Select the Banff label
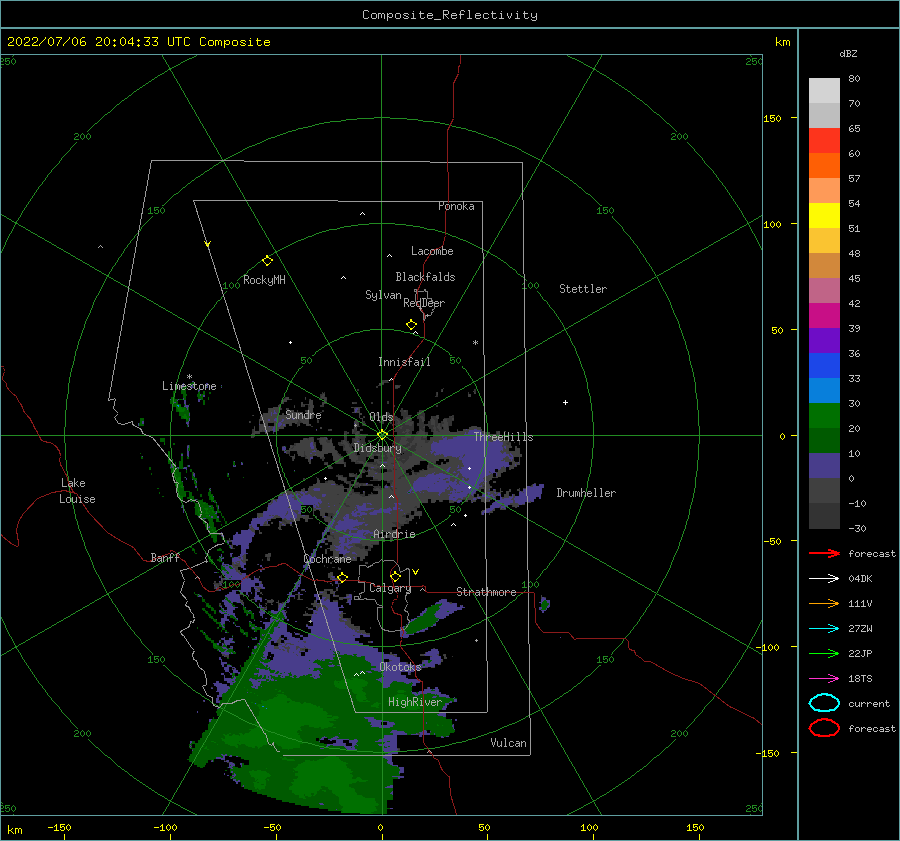The height and width of the screenshot is (841, 900). click(x=165, y=557)
